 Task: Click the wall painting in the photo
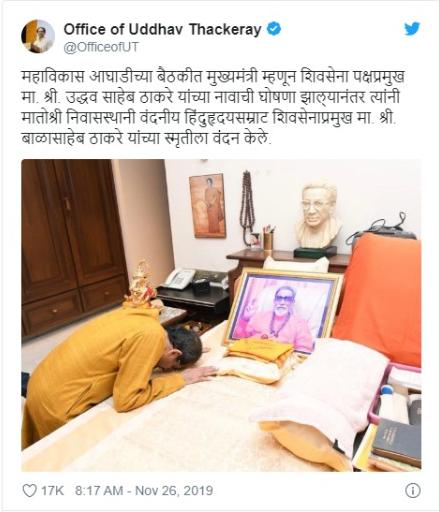coord(207,206)
